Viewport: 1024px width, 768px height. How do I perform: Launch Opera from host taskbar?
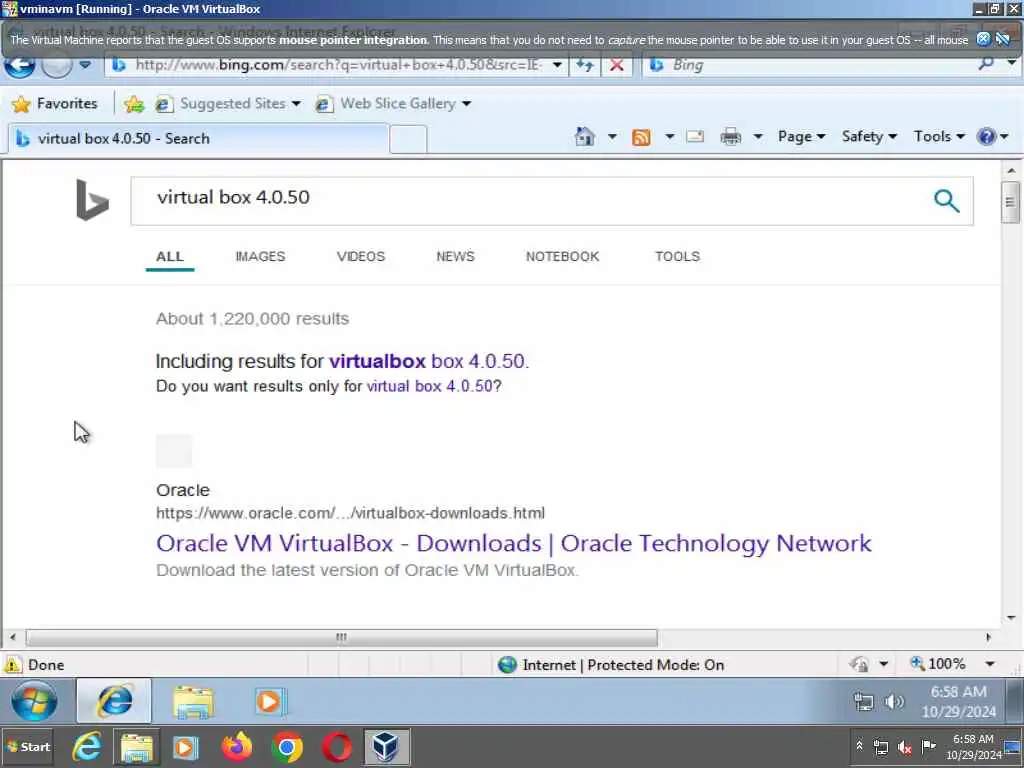(x=337, y=748)
